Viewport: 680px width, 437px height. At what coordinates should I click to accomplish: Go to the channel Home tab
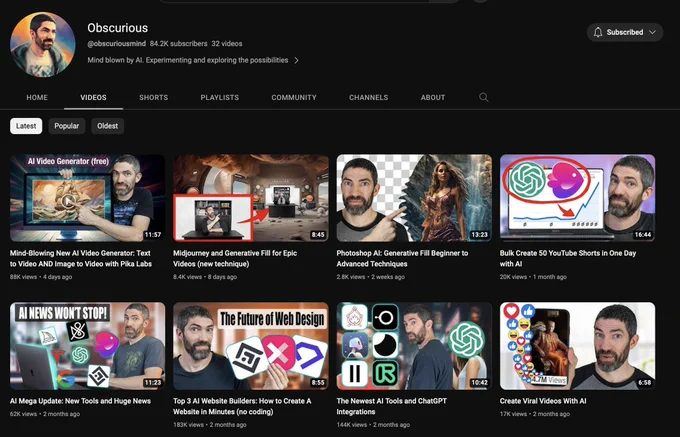37,97
